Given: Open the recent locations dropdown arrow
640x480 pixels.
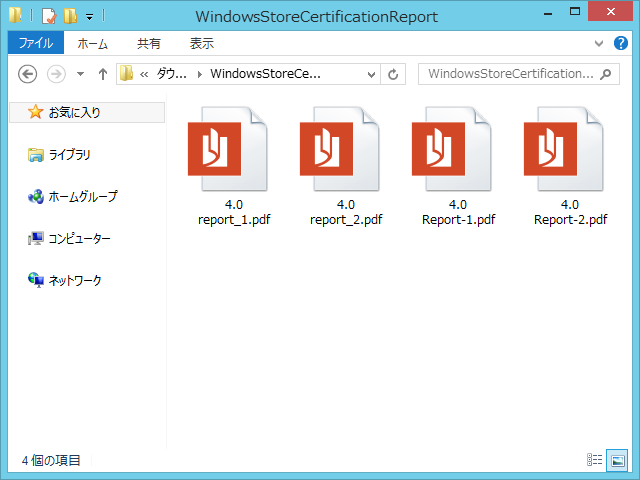Looking at the screenshot, I should coord(80,74).
